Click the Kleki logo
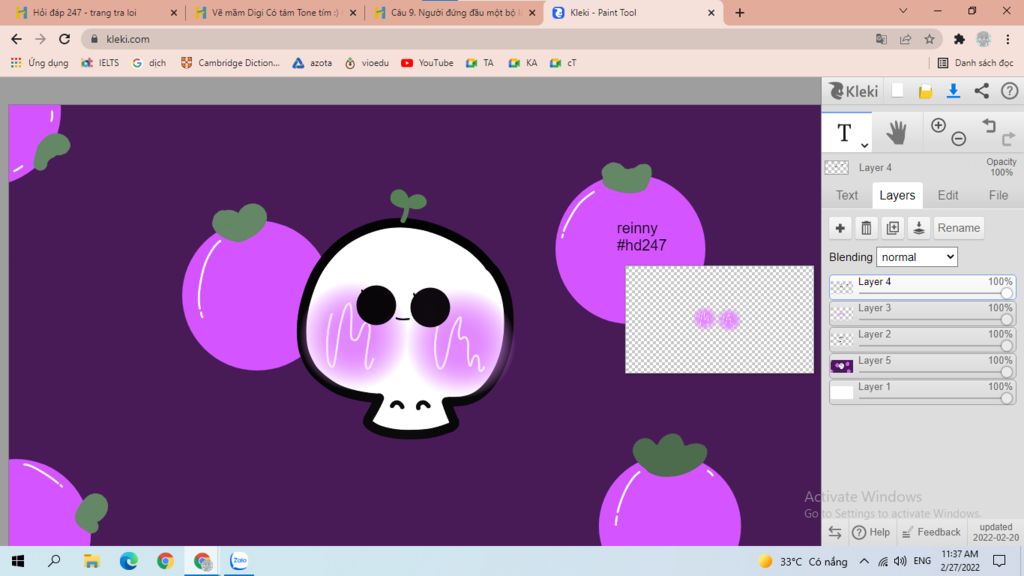Screen dimensions: 1024x576 point(854,91)
